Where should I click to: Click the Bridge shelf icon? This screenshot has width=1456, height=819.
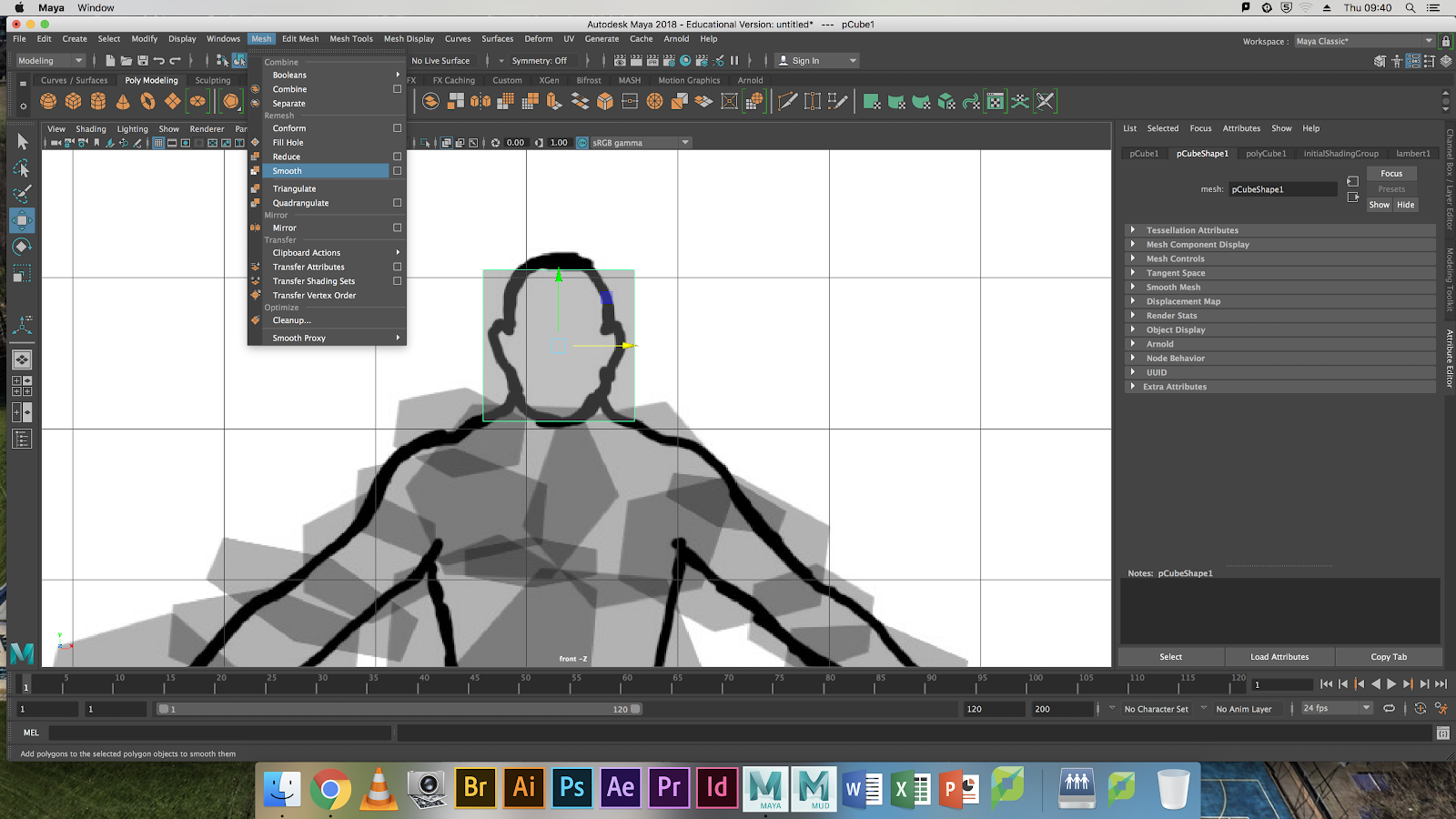pos(580,101)
